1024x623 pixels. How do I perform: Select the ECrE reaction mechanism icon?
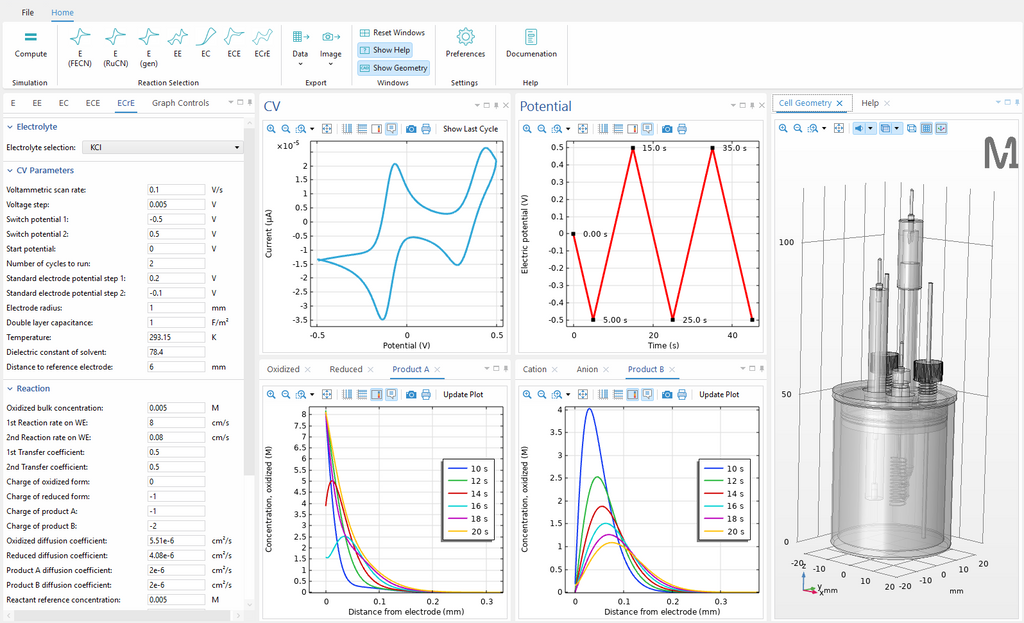261,45
